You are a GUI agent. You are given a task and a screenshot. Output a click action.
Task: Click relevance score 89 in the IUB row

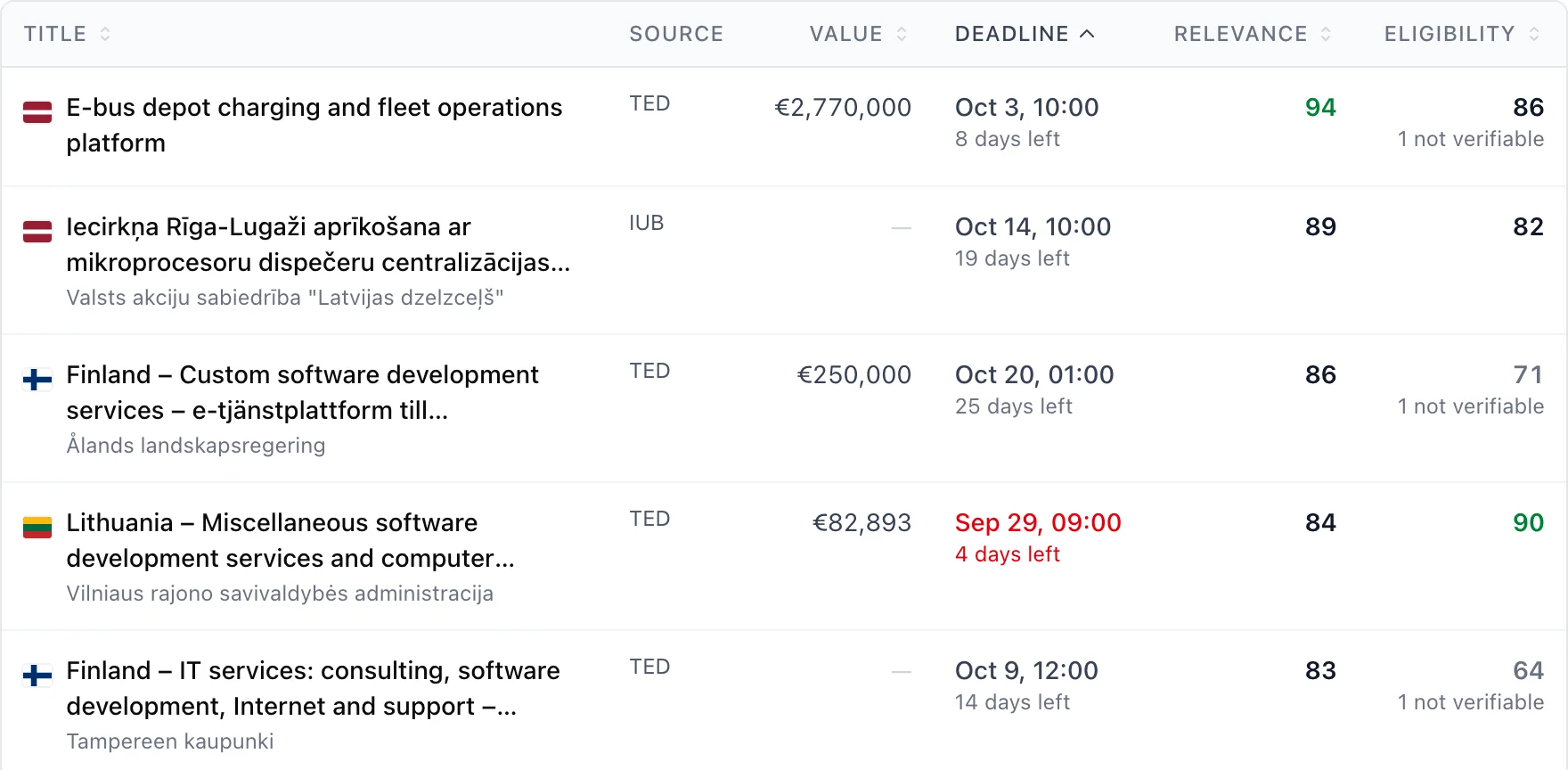pyautogui.click(x=1320, y=227)
